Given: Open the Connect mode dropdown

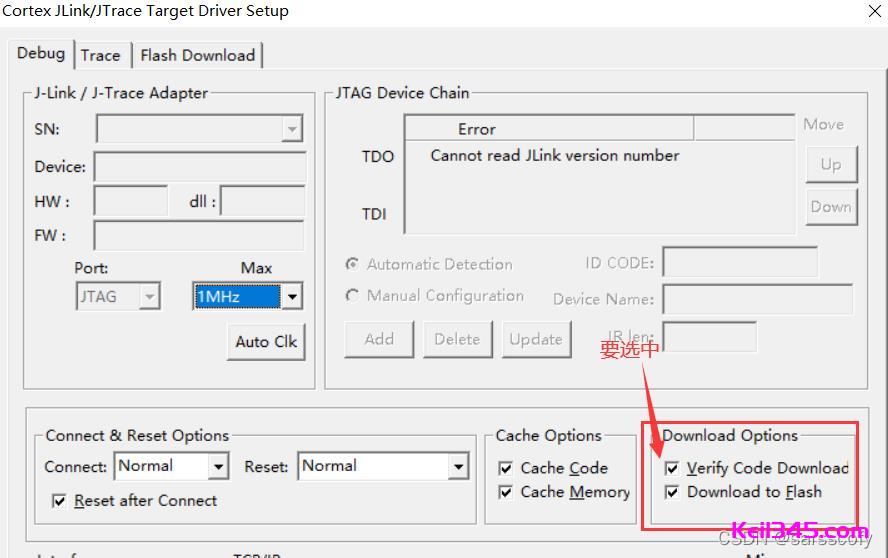Looking at the screenshot, I should point(219,466).
